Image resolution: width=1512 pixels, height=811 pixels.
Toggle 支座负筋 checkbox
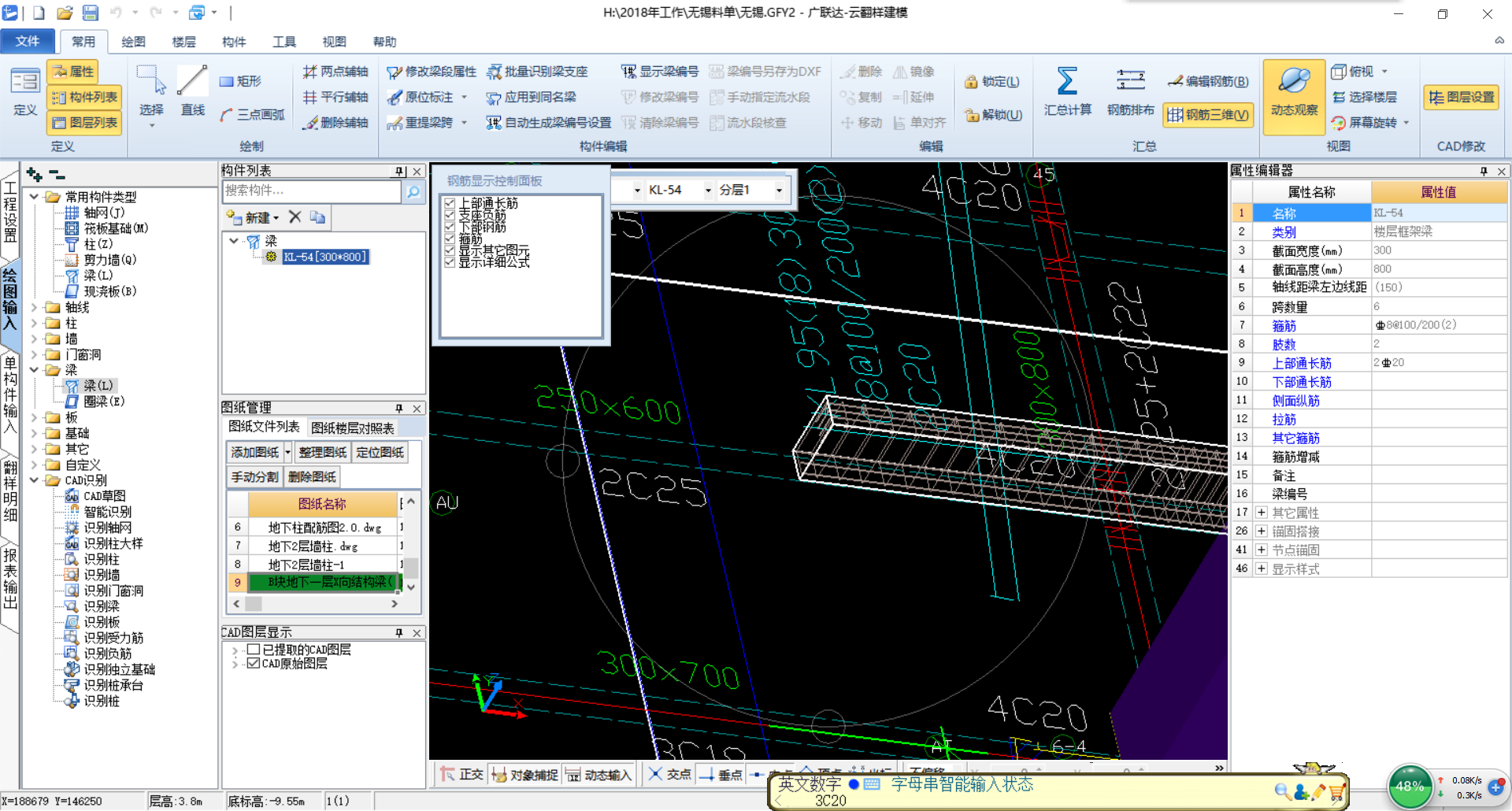pyautogui.click(x=450, y=215)
